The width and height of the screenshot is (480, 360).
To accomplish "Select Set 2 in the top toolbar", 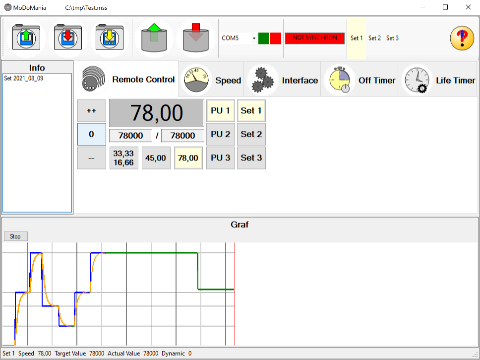I will pos(374,38).
